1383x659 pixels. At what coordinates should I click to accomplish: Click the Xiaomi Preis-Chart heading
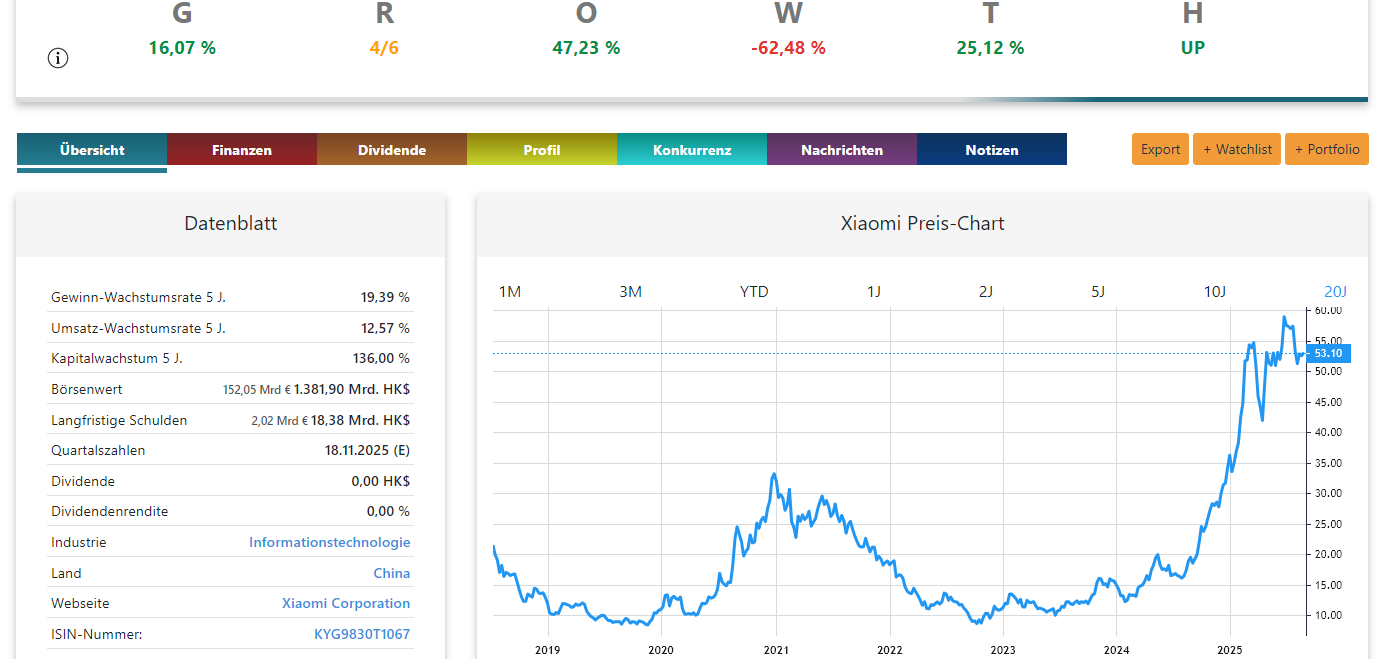pyautogui.click(x=922, y=223)
